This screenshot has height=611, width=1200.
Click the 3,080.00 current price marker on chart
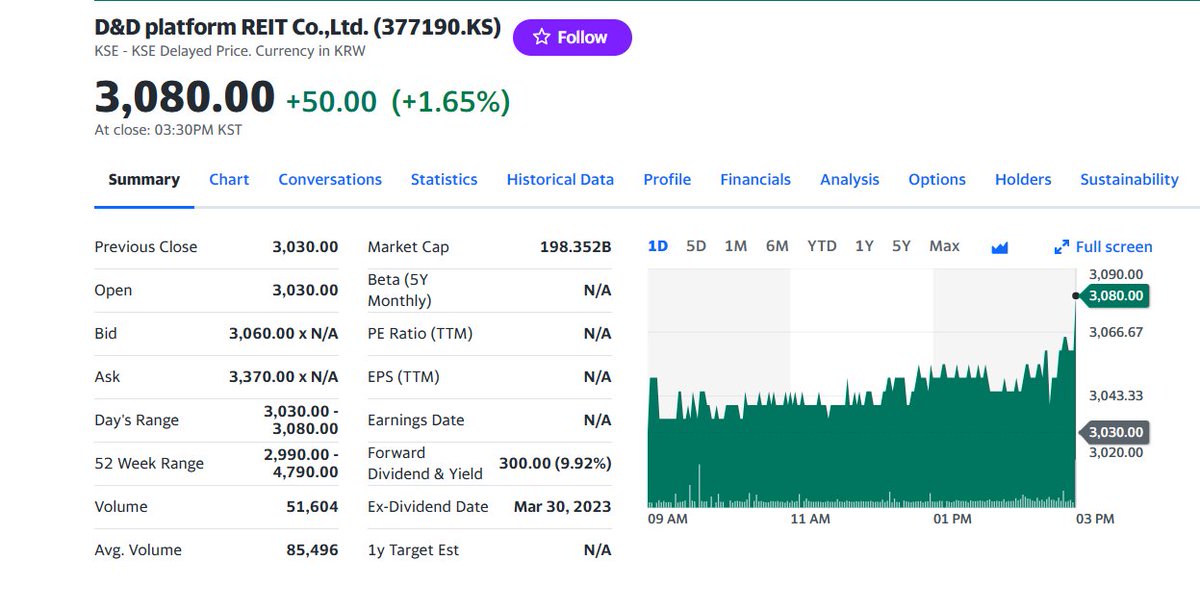pyautogui.click(x=1116, y=295)
